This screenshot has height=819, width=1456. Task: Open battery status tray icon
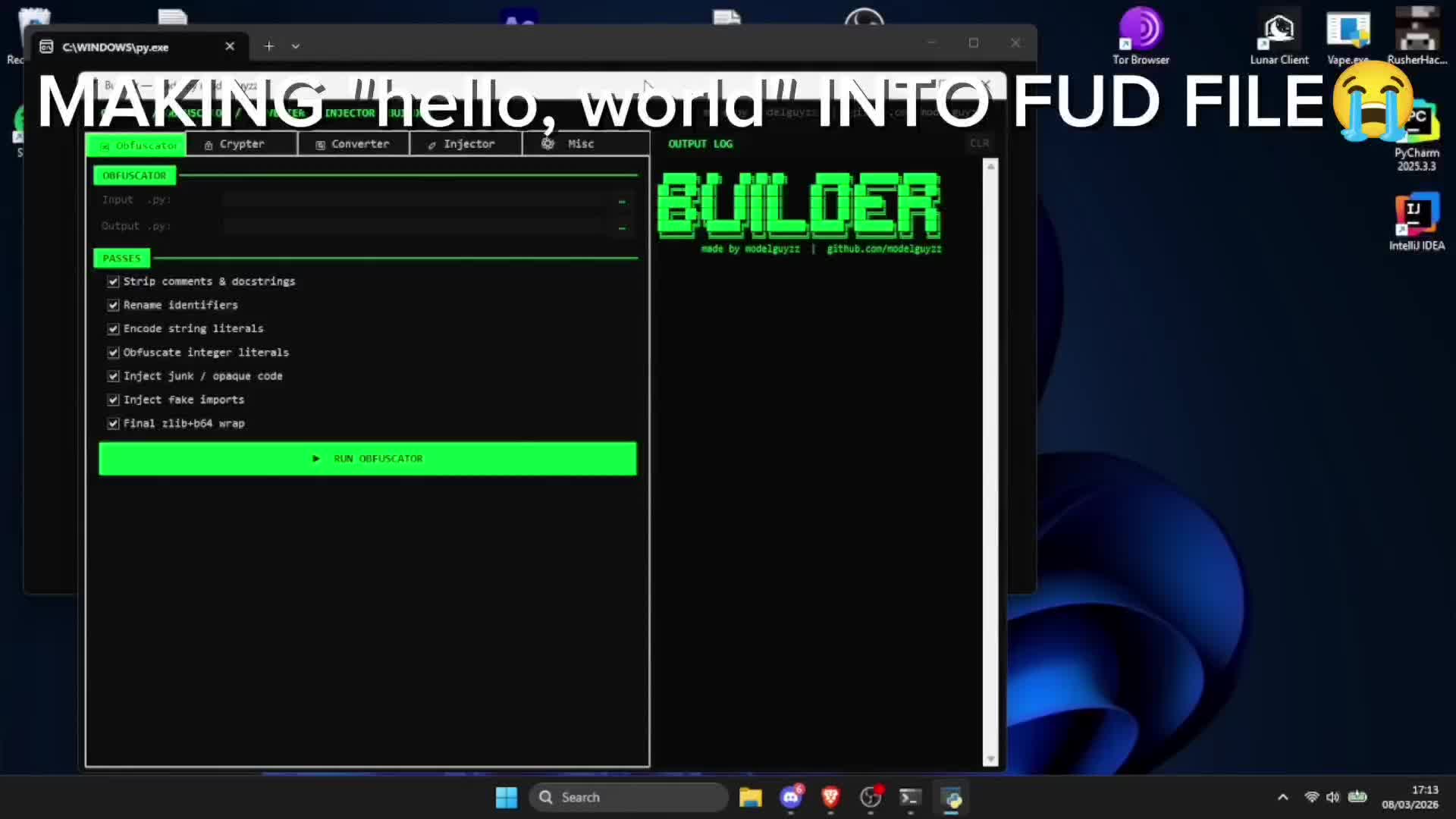[1357, 797]
